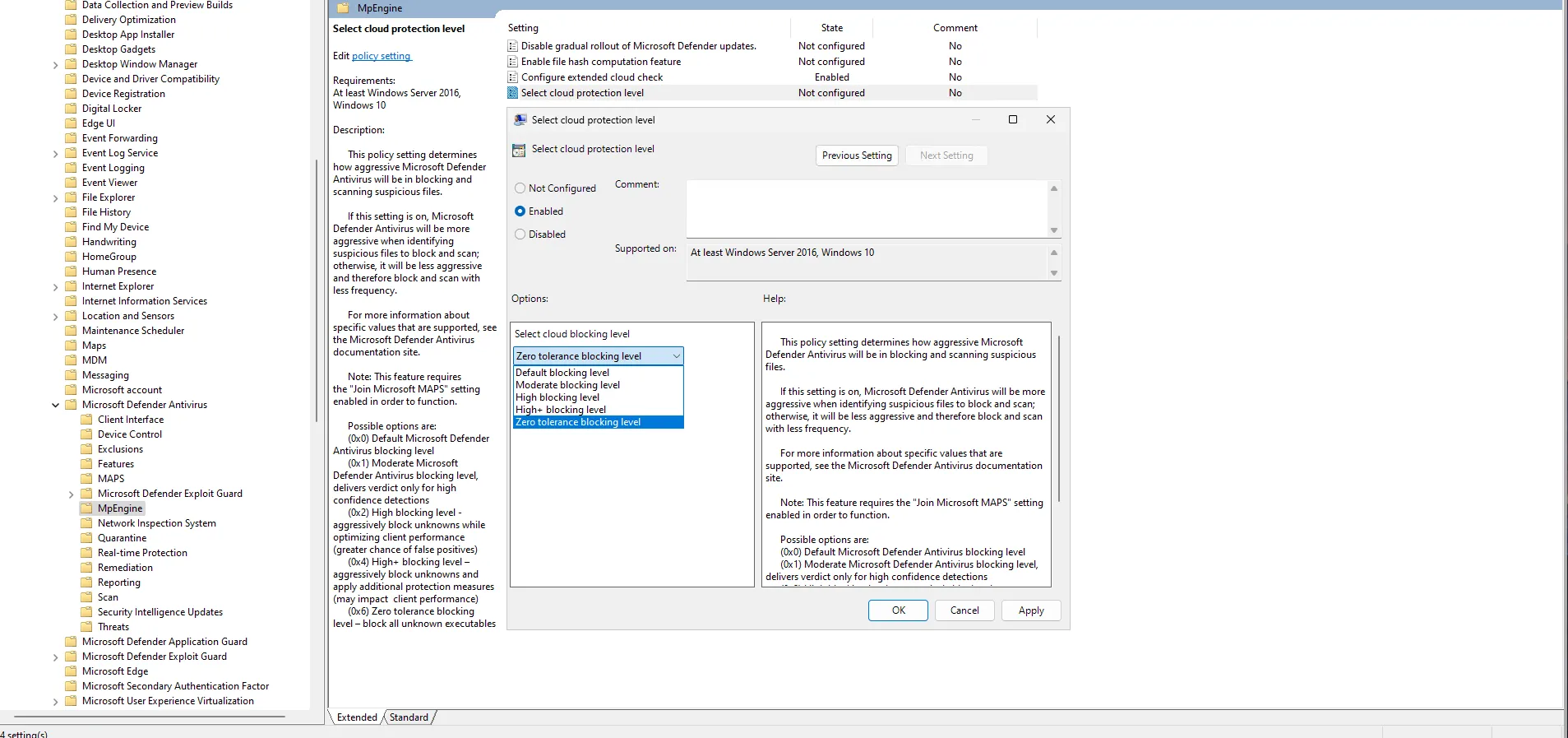Screen dimensions: 1568x738
Task: Click the Exclusions folder icon in tree
Action: [87, 449]
